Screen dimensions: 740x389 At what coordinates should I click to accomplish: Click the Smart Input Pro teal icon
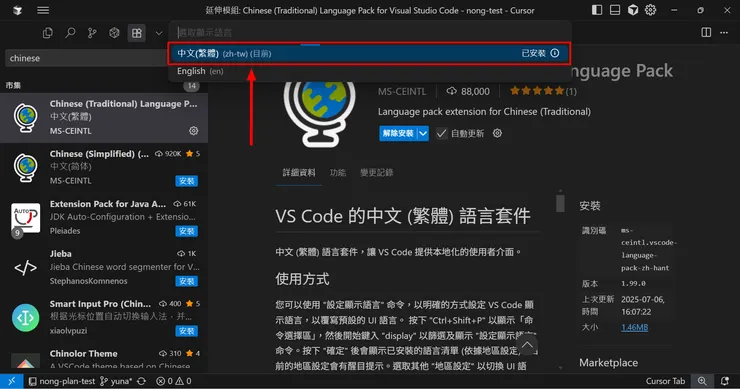25,318
